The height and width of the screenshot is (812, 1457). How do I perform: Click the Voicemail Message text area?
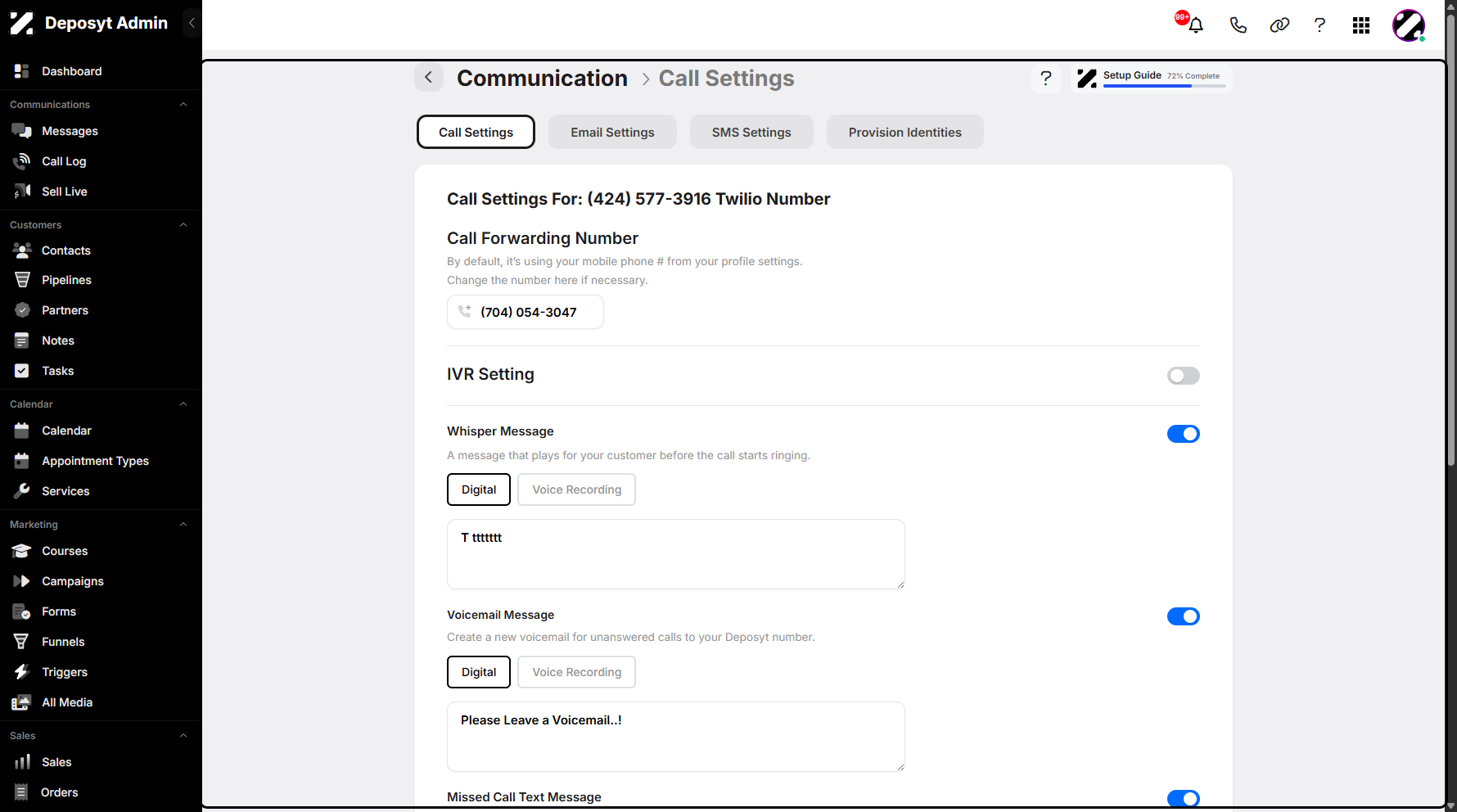(676, 737)
